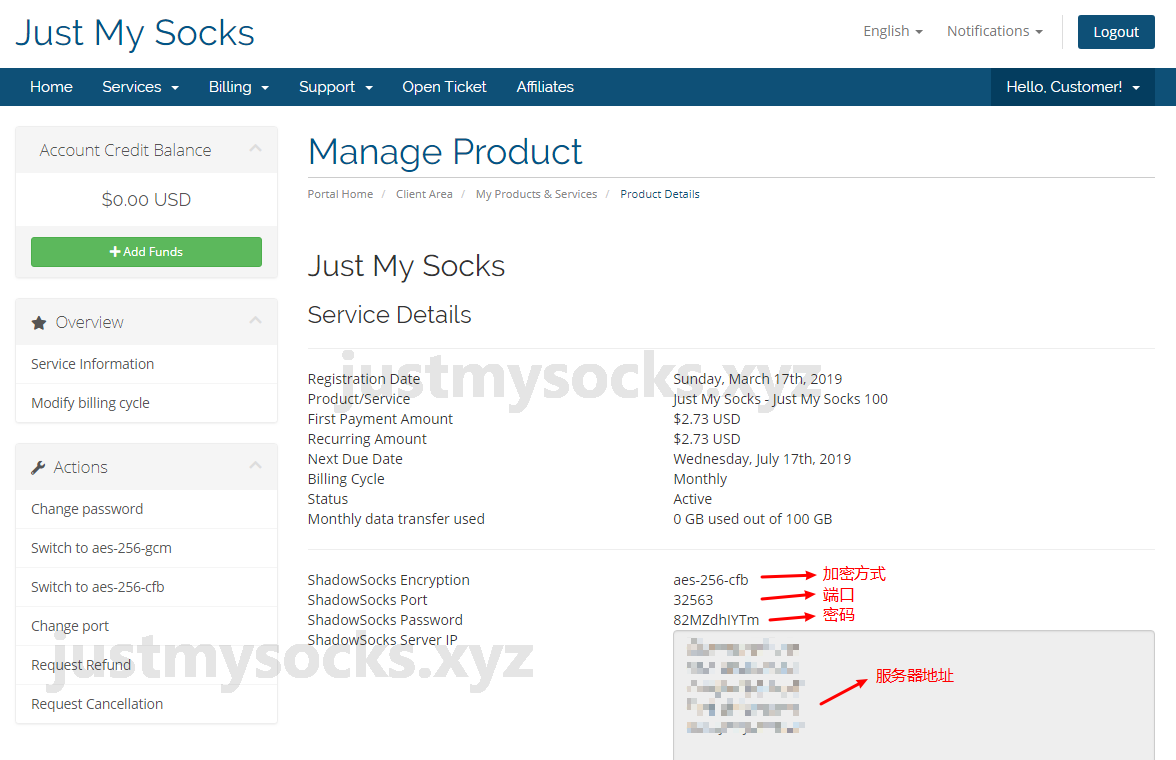Image resolution: width=1176 pixels, height=760 pixels.
Task: Collapse the Overview panel chevron
Action: coord(255,320)
